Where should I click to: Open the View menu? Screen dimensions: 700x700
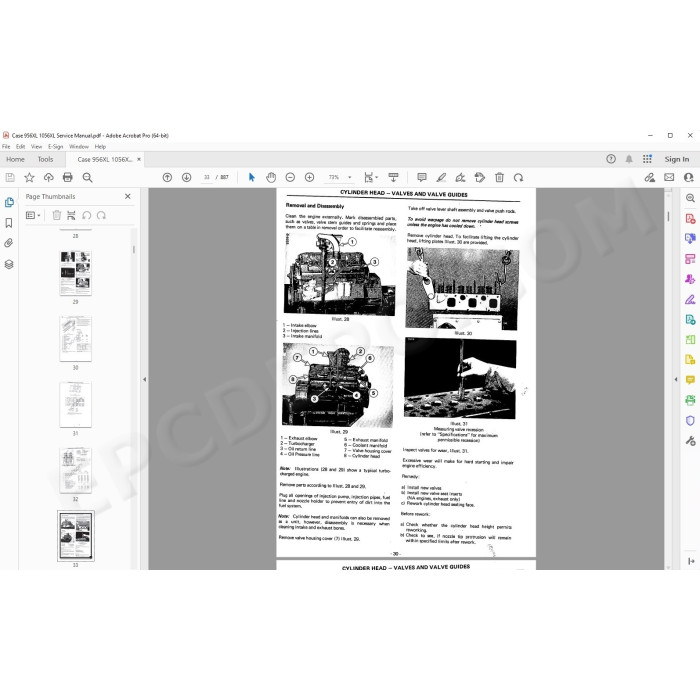click(37, 146)
